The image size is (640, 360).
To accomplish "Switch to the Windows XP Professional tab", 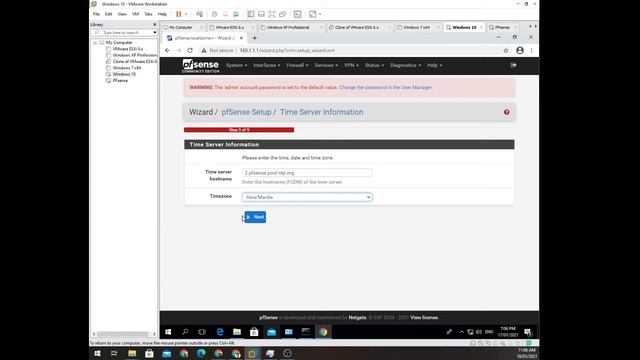I will [288, 27].
